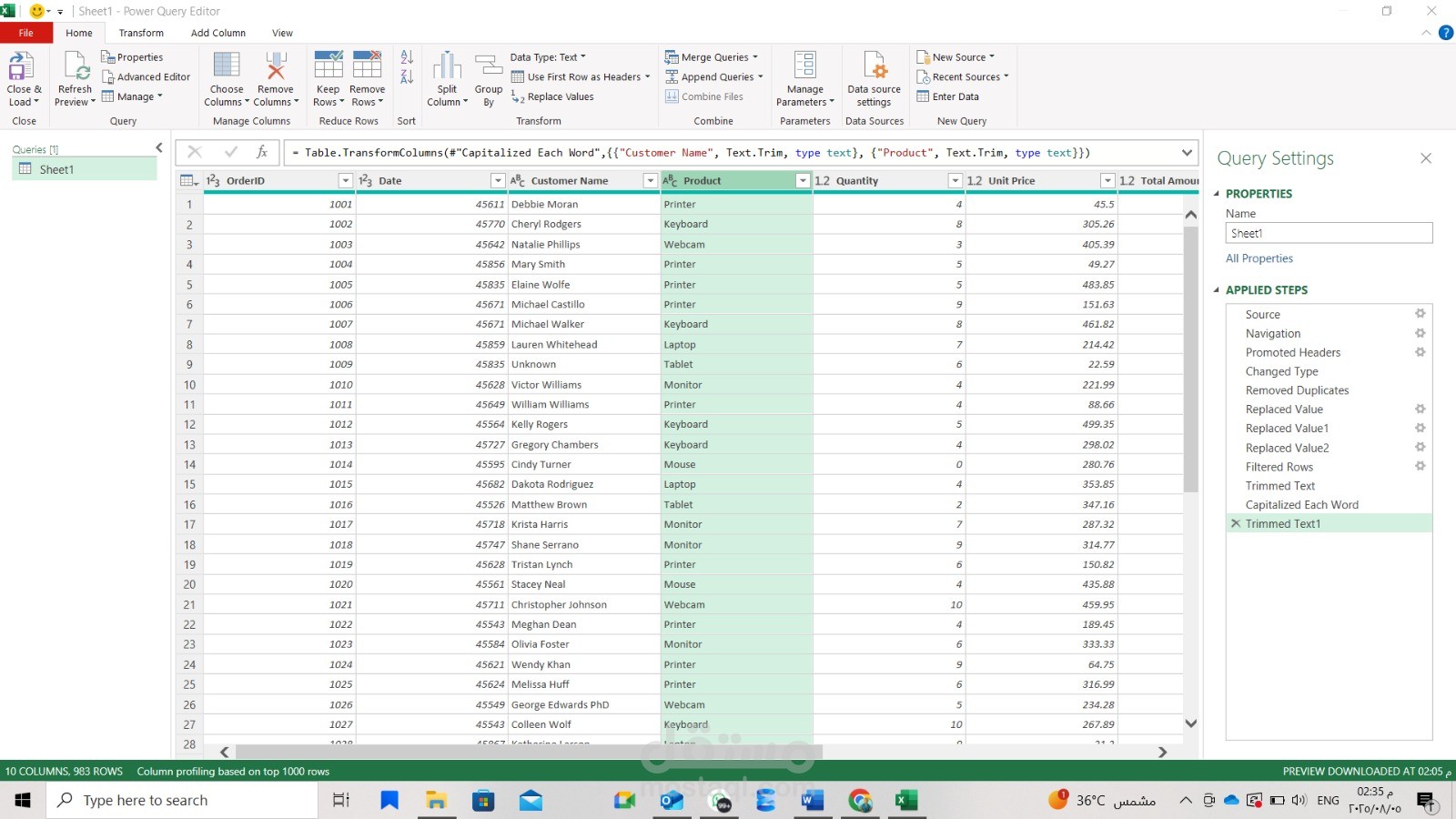Click the Keep Rows icon

(x=329, y=66)
